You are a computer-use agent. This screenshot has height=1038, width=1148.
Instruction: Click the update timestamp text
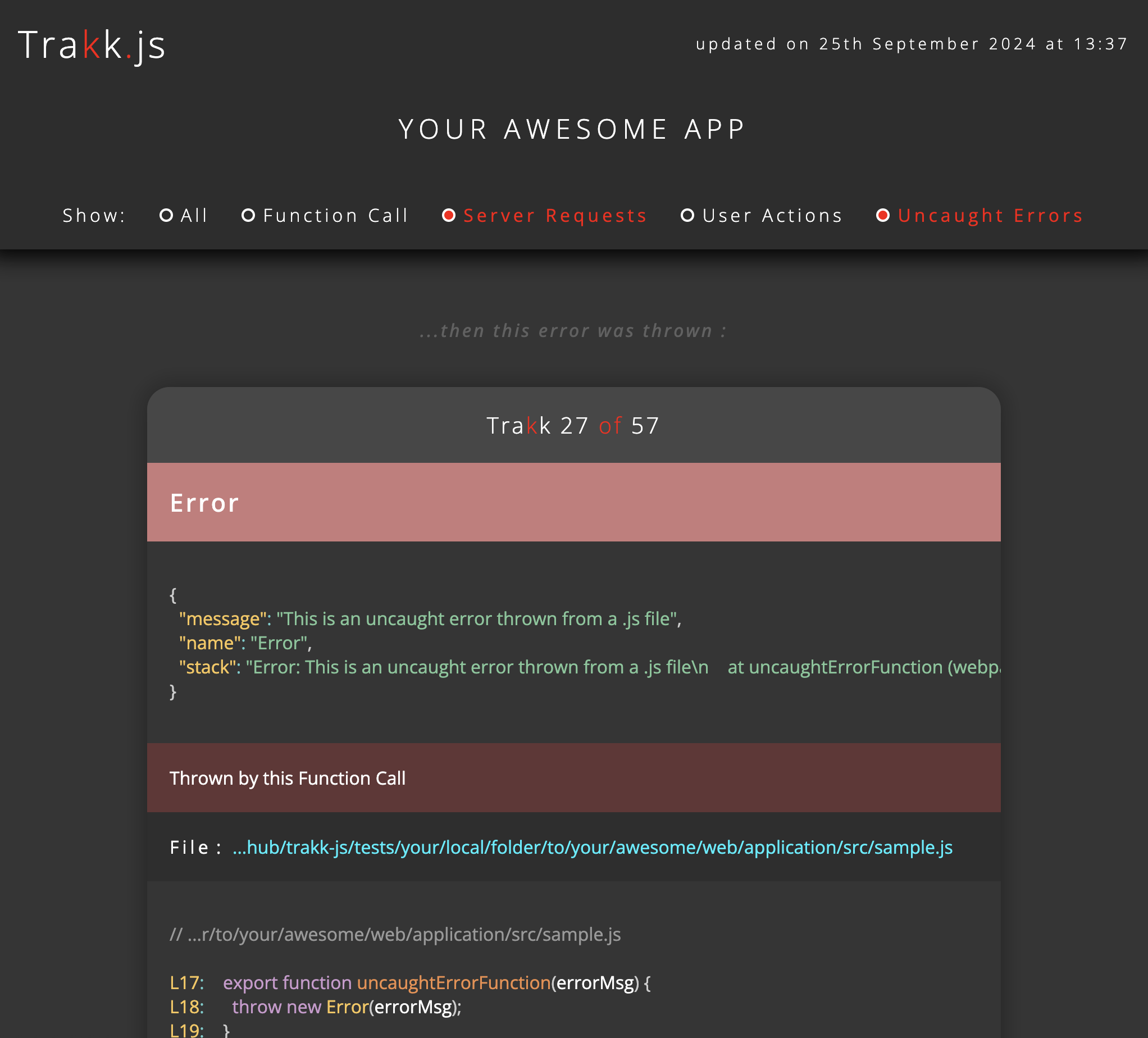[911, 44]
